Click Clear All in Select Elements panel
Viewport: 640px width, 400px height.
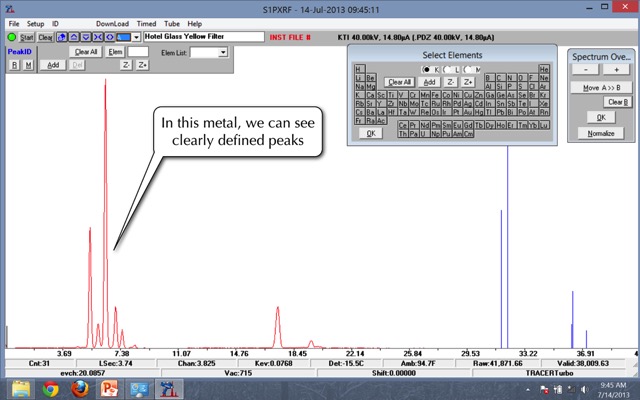coord(400,82)
